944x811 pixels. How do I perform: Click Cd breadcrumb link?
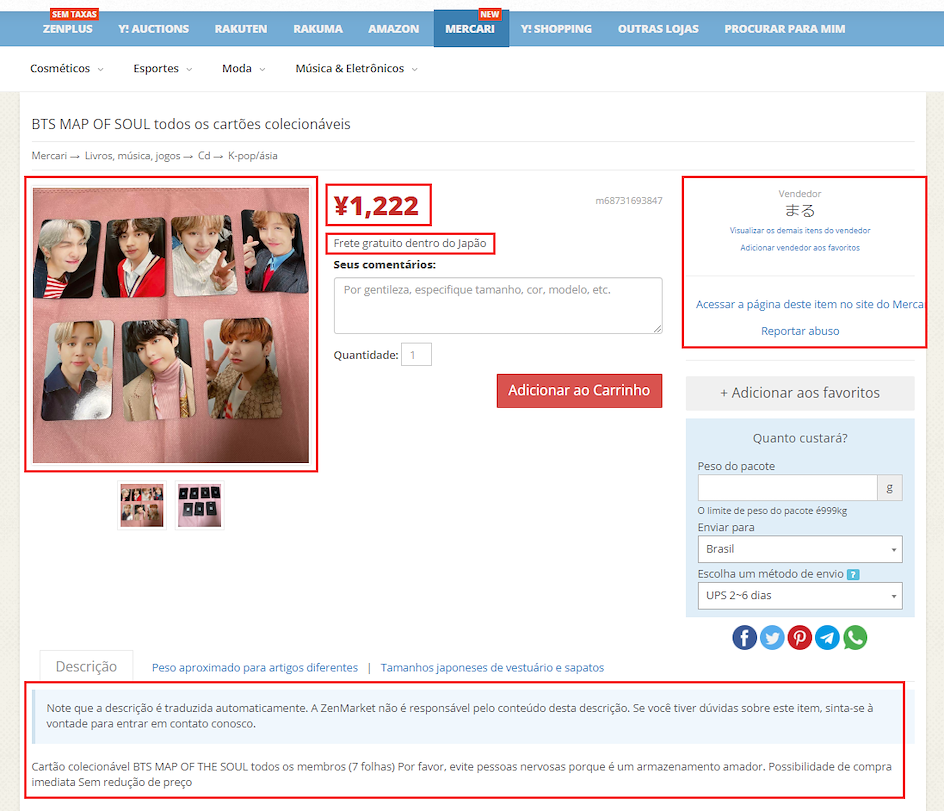[x=204, y=156]
